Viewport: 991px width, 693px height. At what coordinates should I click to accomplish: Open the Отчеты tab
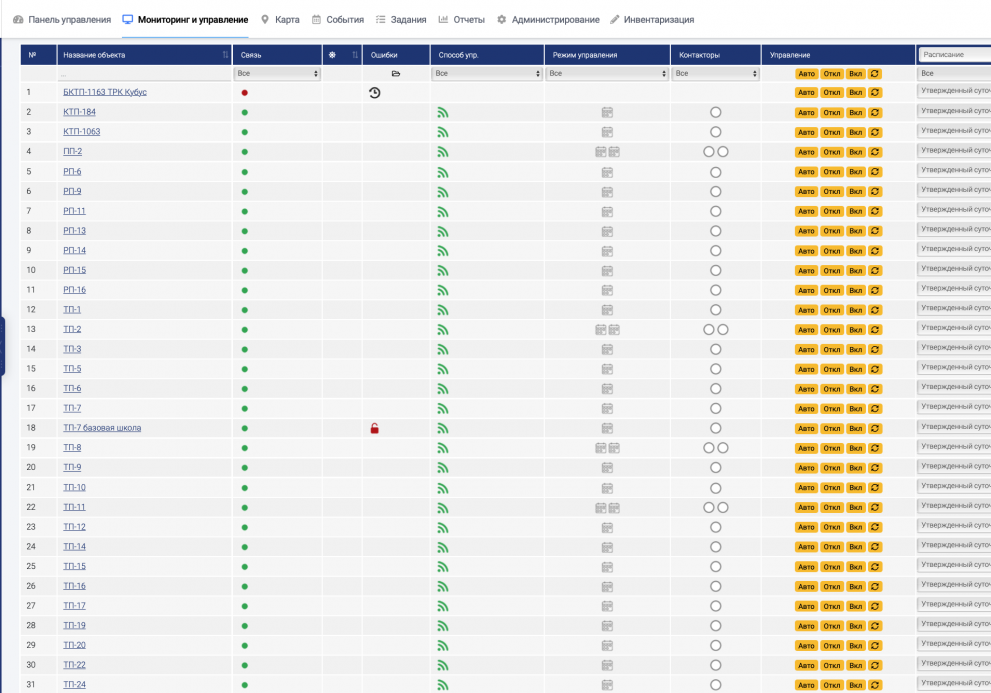tap(461, 20)
